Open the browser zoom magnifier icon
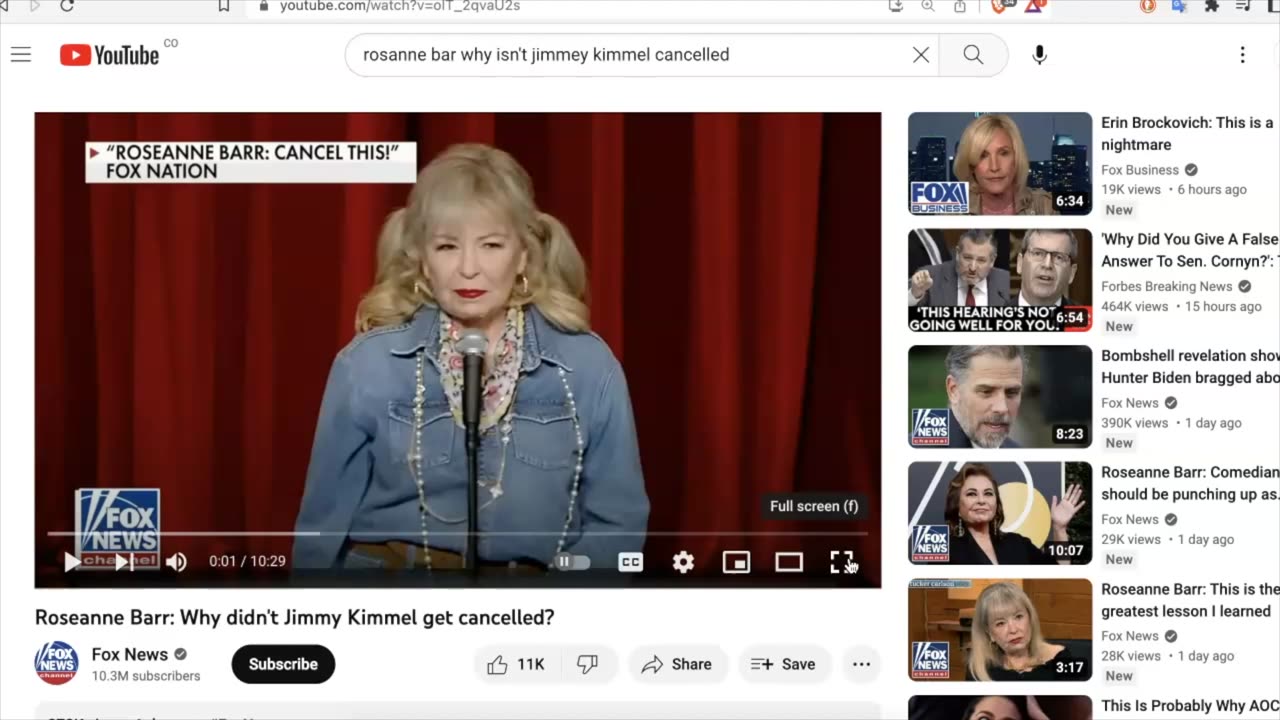The image size is (1280, 720). tap(928, 6)
